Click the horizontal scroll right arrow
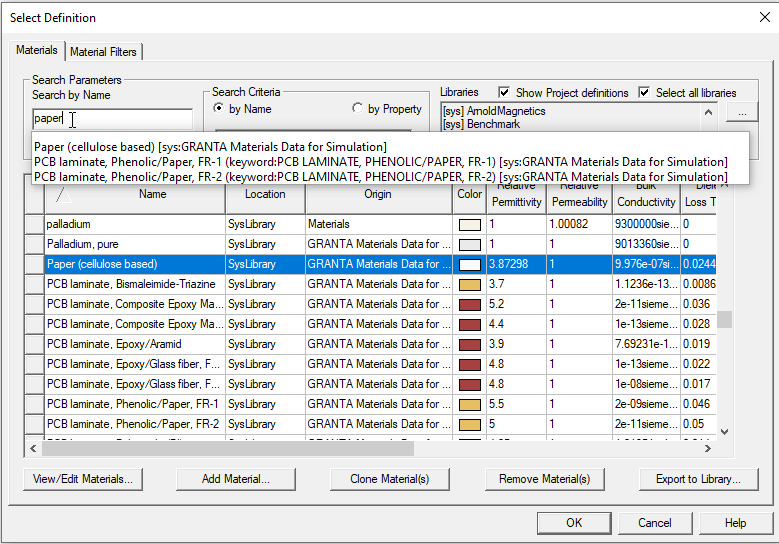This screenshot has height=544, width=779. [707, 449]
